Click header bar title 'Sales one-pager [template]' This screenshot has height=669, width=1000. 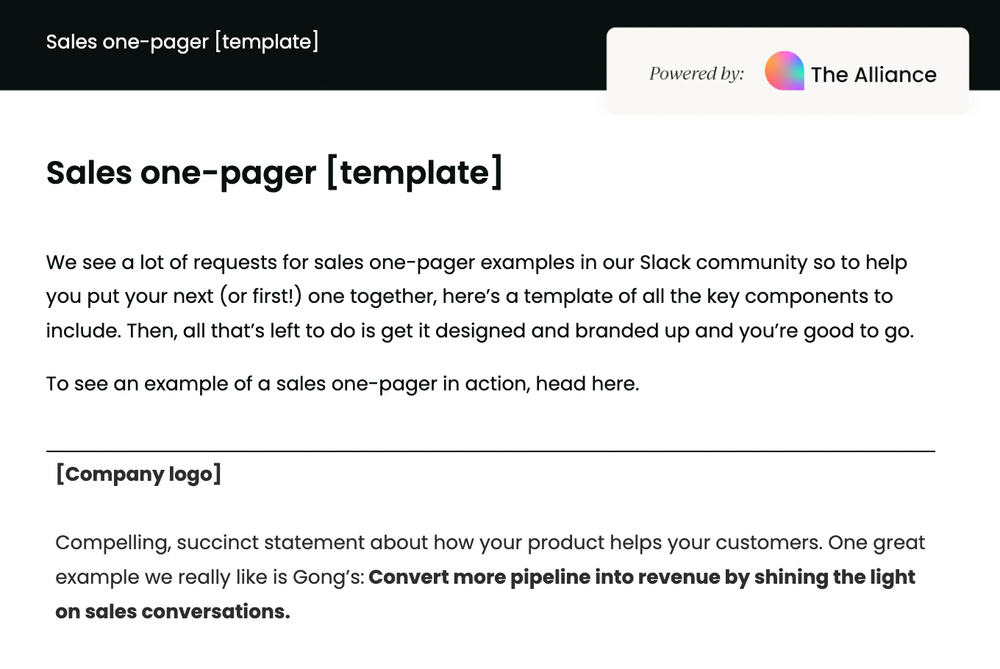(182, 42)
